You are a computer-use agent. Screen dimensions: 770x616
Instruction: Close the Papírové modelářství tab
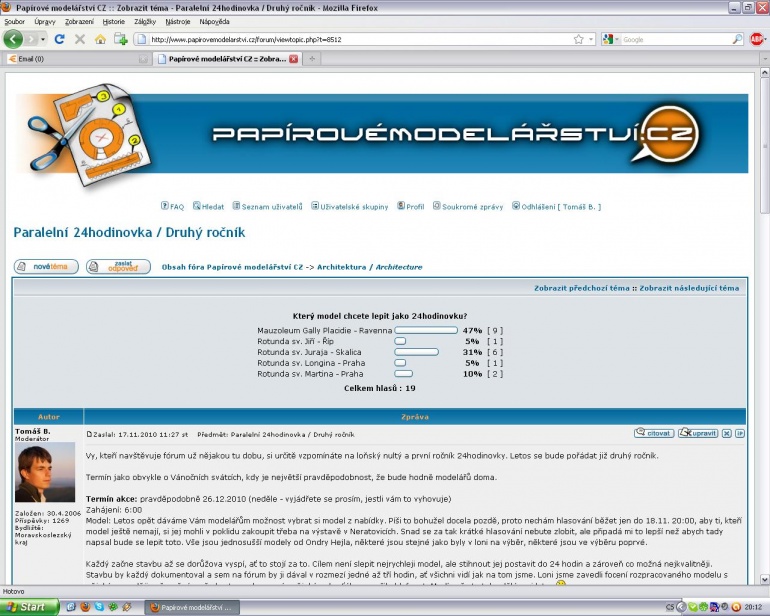click(x=293, y=59)
